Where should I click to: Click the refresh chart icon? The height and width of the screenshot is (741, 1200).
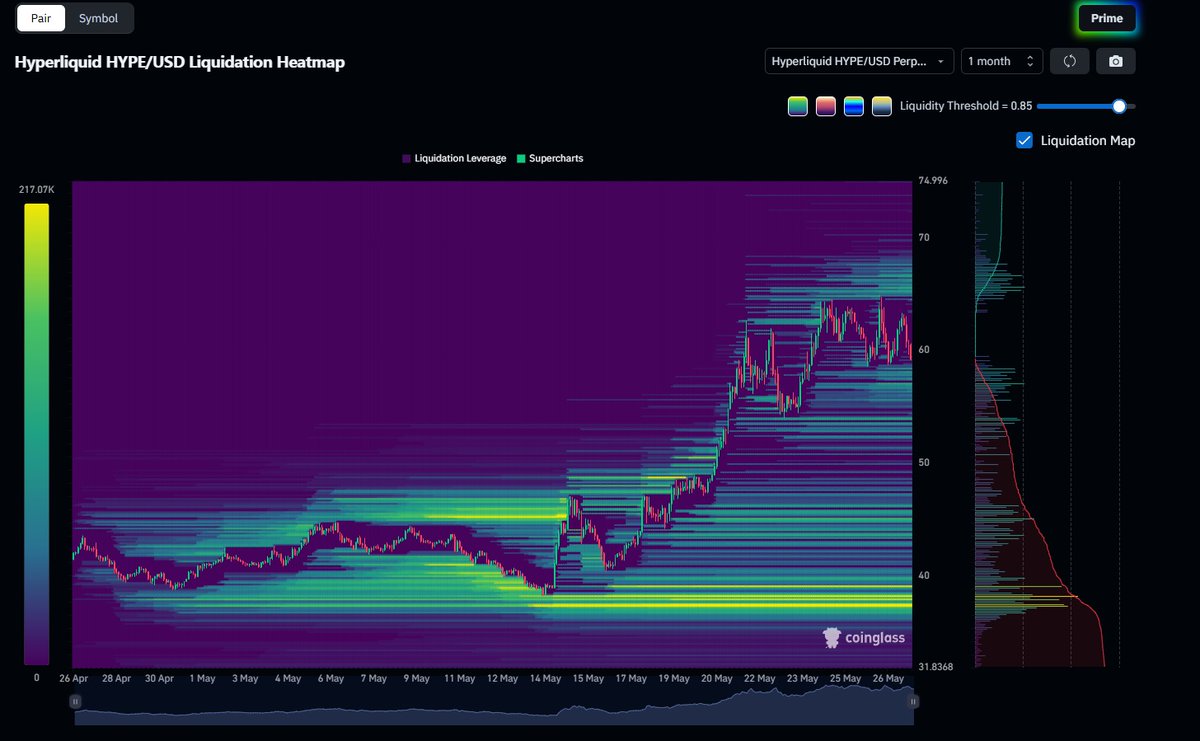pyautogui.click(x=1069, y=61)
